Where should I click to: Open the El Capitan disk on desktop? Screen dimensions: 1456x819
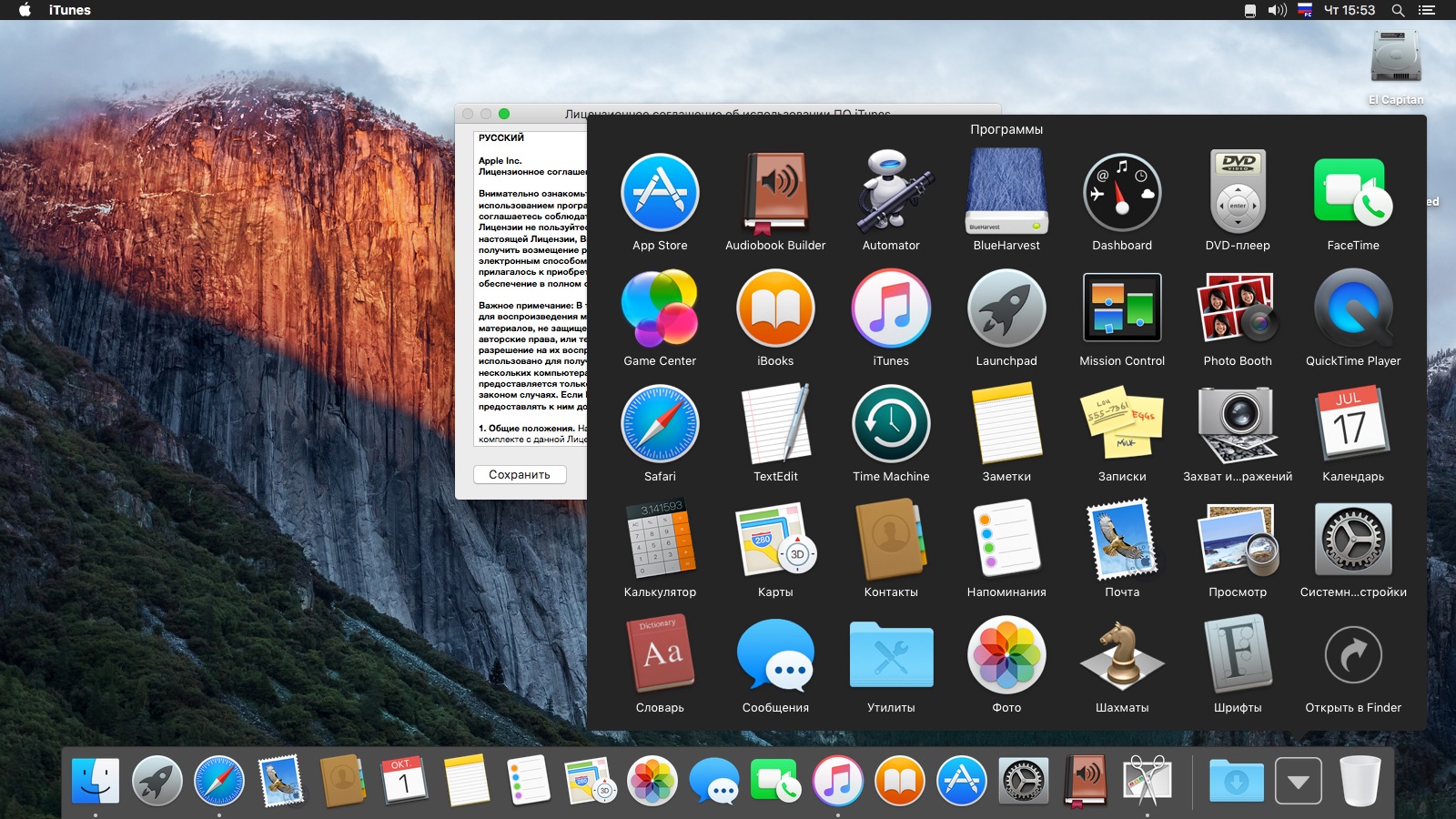coord(1396,56)
